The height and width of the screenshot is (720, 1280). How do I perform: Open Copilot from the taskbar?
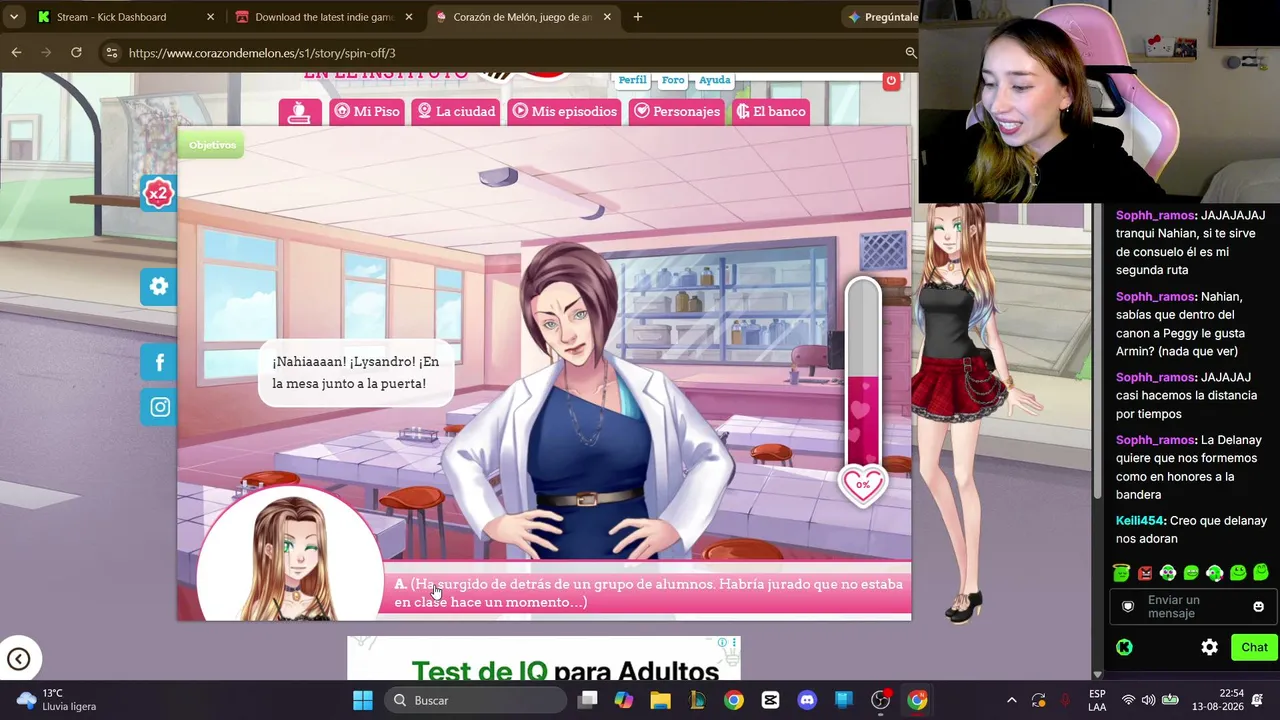(x=623, y=700)
